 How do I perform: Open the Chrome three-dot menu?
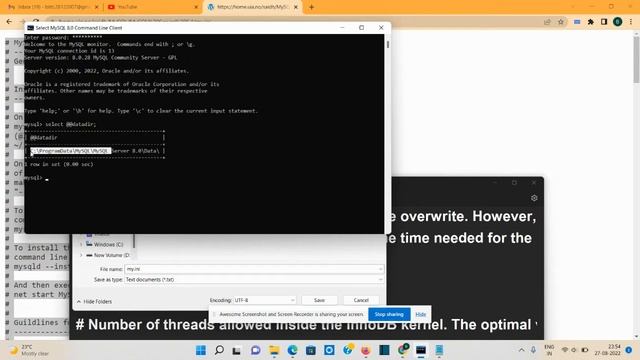631,22
